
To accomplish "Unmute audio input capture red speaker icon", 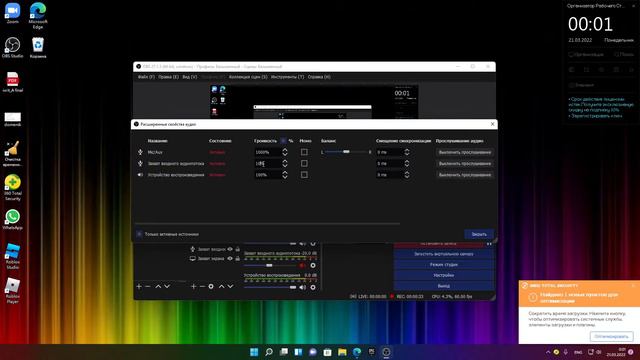I will 302,265.
